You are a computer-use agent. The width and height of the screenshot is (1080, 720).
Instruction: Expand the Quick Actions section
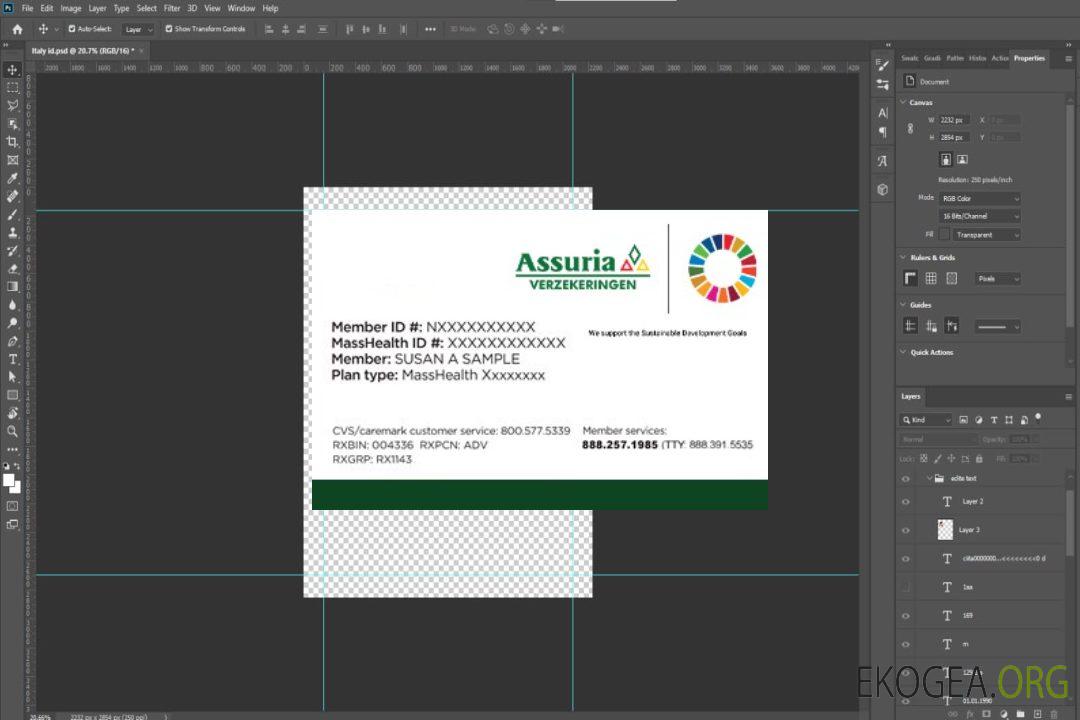click(x=904, y=352)
